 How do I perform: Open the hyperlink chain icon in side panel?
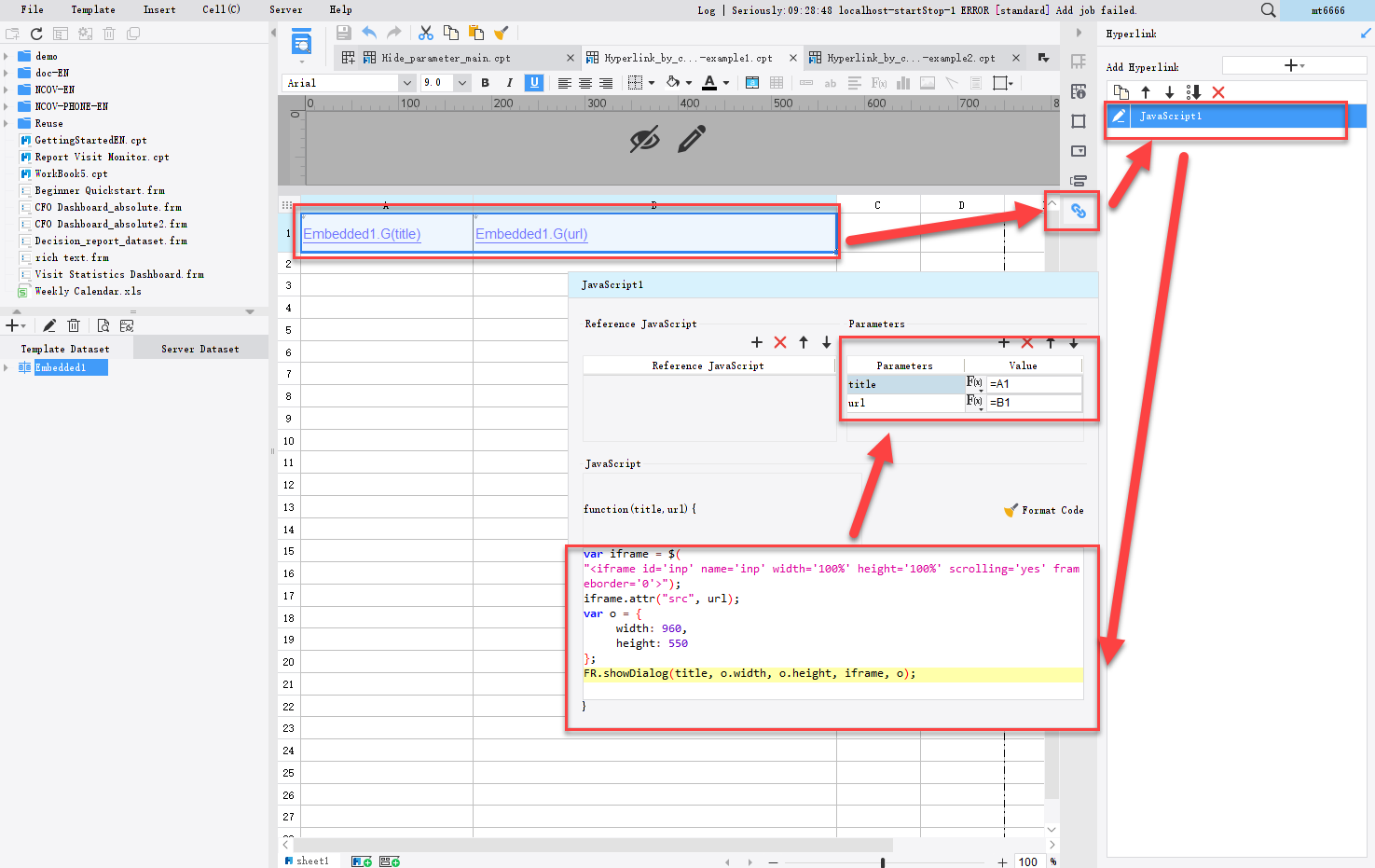pos(1079,212)
